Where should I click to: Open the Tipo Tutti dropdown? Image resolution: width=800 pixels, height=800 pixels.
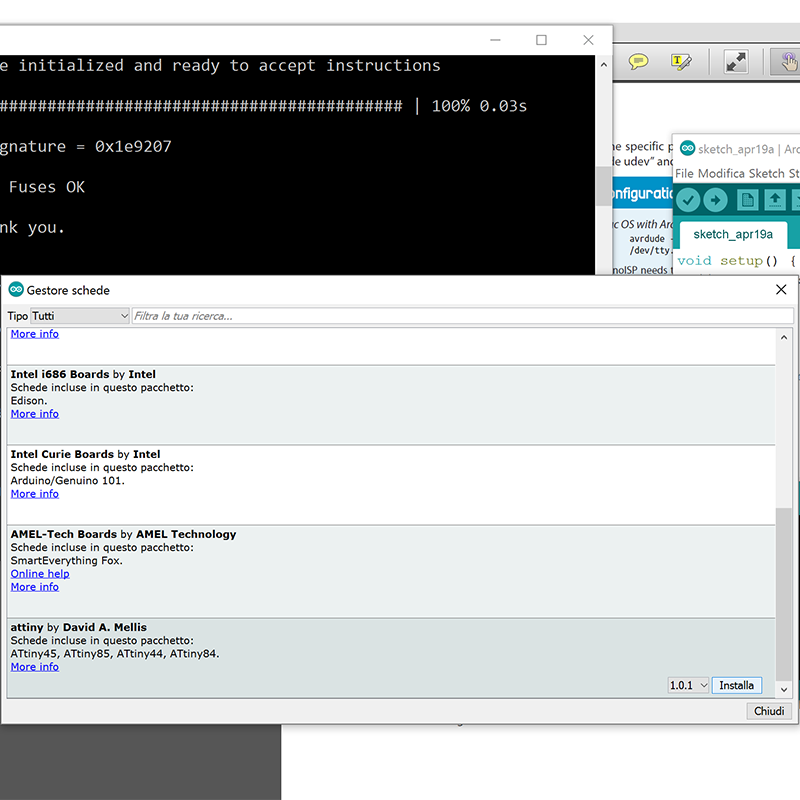pos(80,316)
